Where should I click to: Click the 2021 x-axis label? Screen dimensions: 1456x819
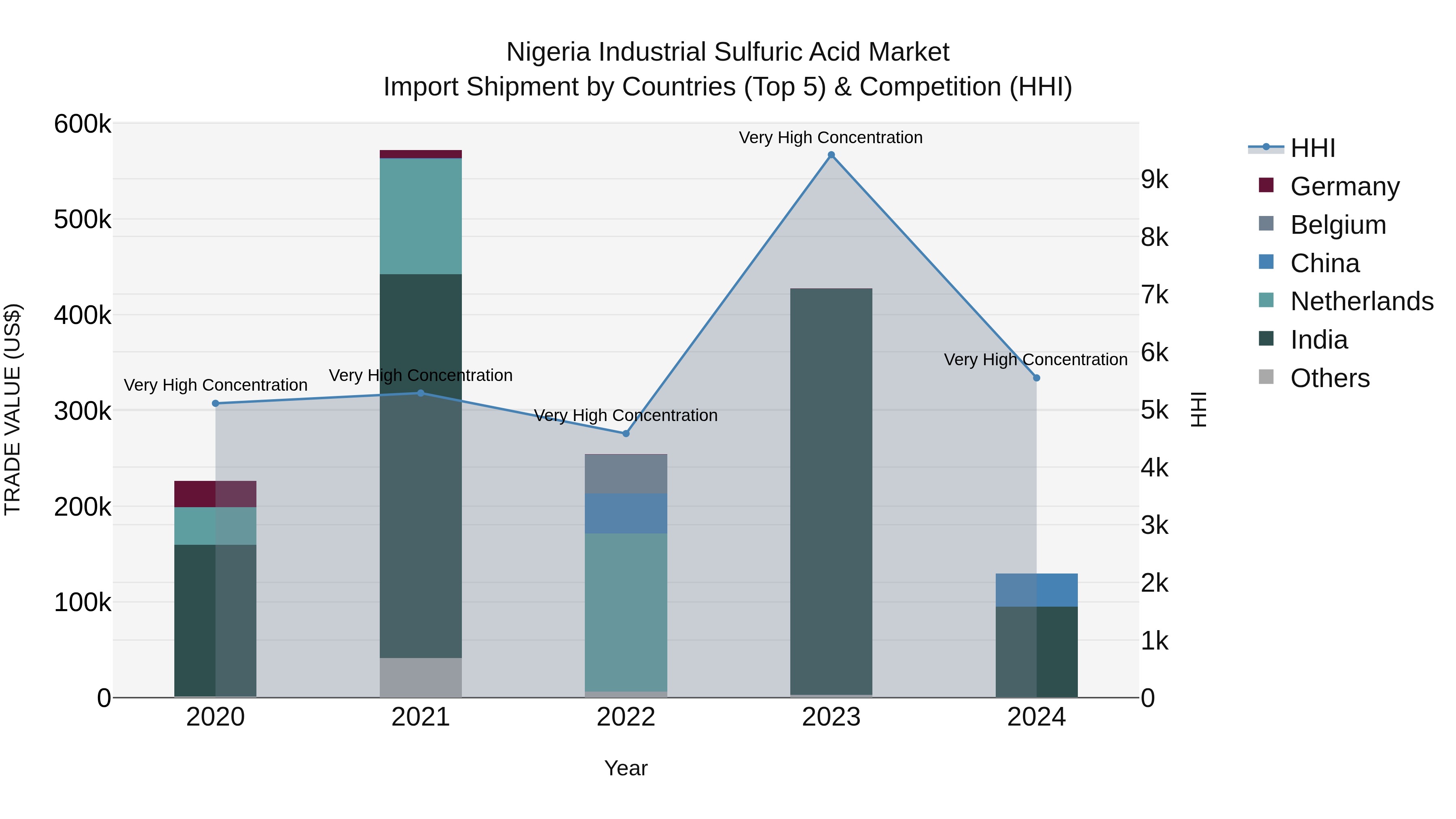421,717
